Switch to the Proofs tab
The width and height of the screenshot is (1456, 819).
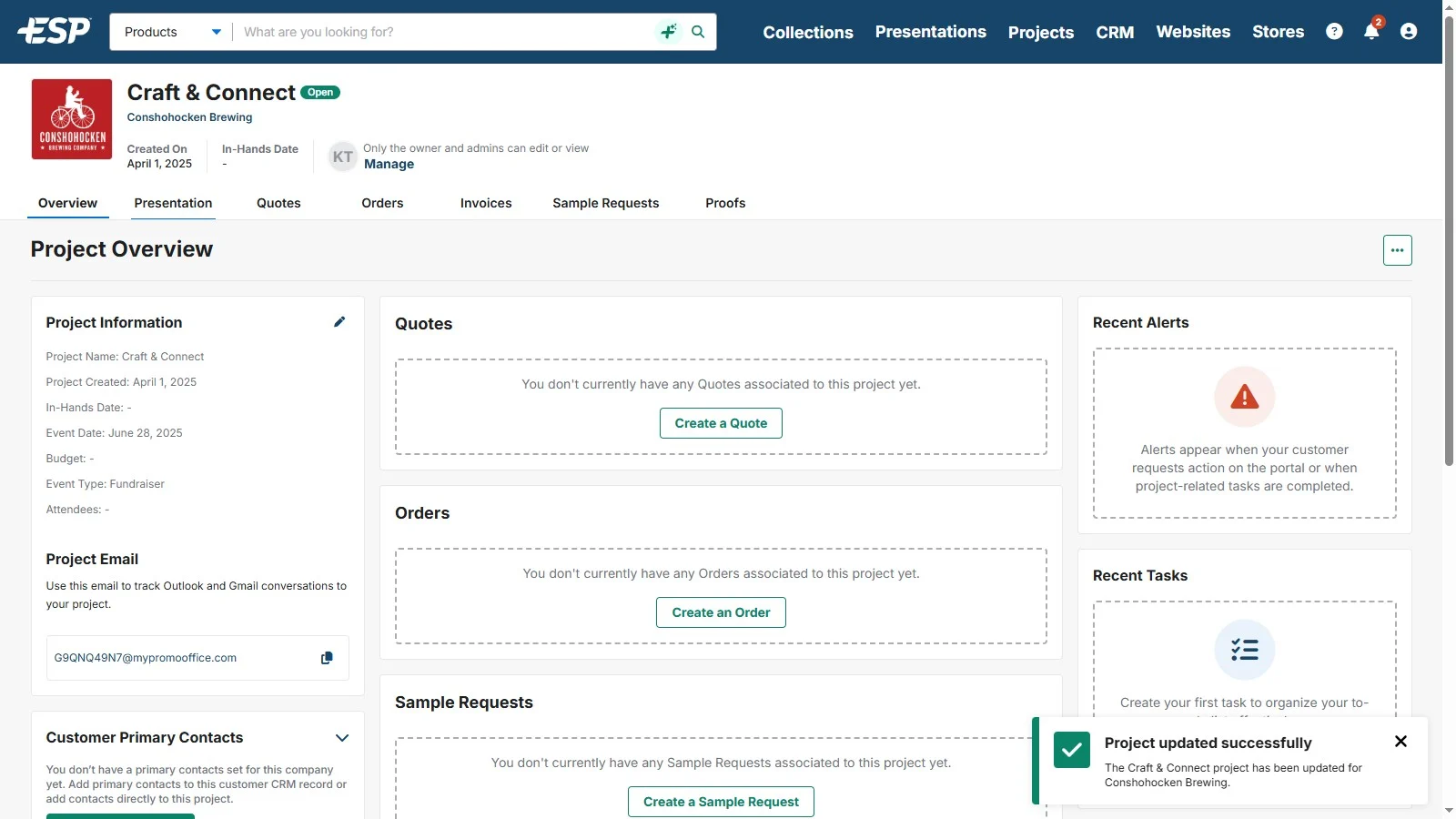point(725,203)
